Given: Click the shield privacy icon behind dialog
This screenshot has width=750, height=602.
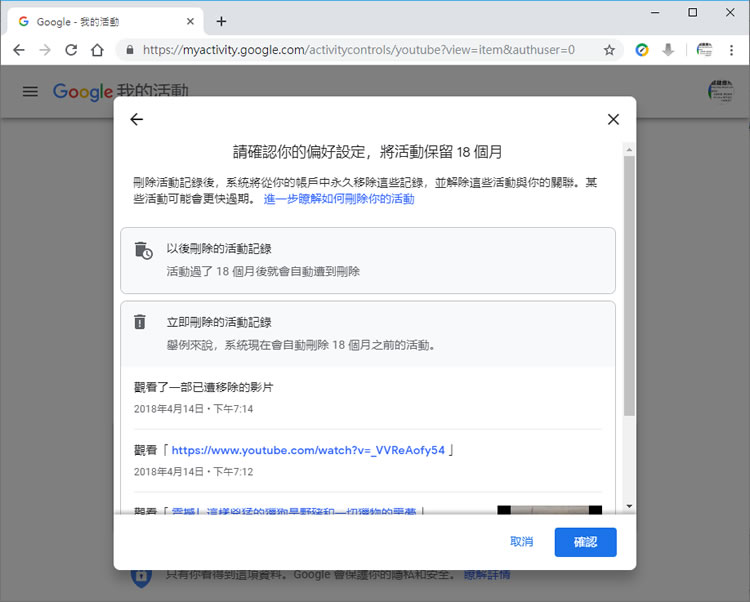Looking at the screenshot, I should tap(142, 577).
